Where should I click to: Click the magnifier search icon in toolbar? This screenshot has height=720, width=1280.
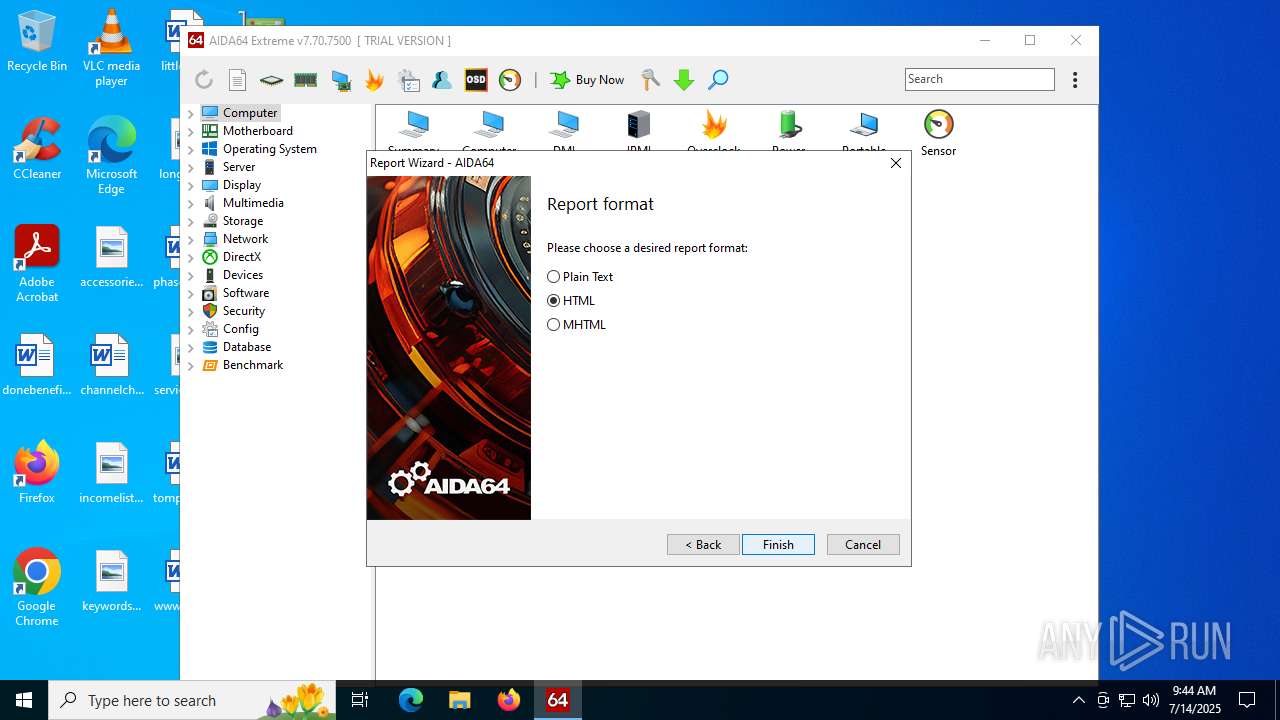(718, 80)
